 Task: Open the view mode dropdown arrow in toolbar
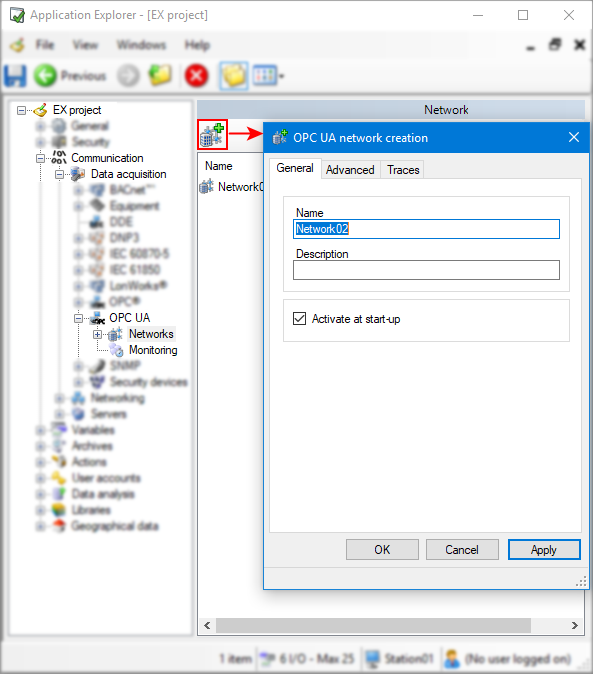pos(281,77)
